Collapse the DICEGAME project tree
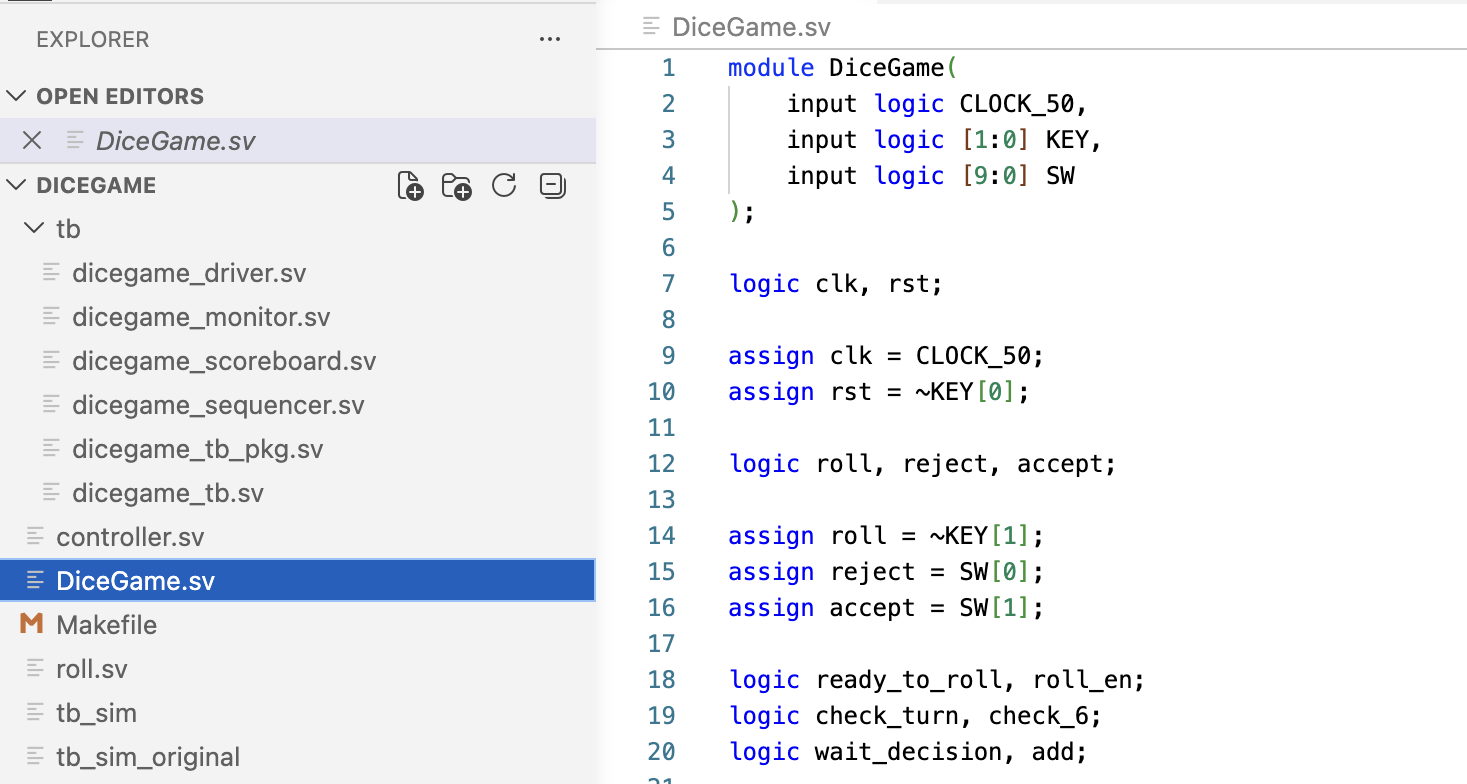This screenshot has height=784, width=1467. pos(16,185)
